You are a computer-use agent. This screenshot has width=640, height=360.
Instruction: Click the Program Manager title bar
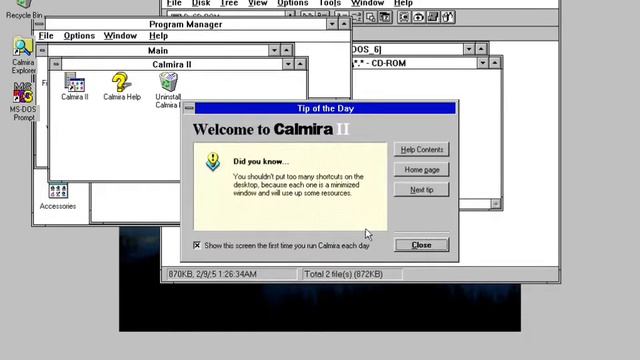(x=185, y=24)
